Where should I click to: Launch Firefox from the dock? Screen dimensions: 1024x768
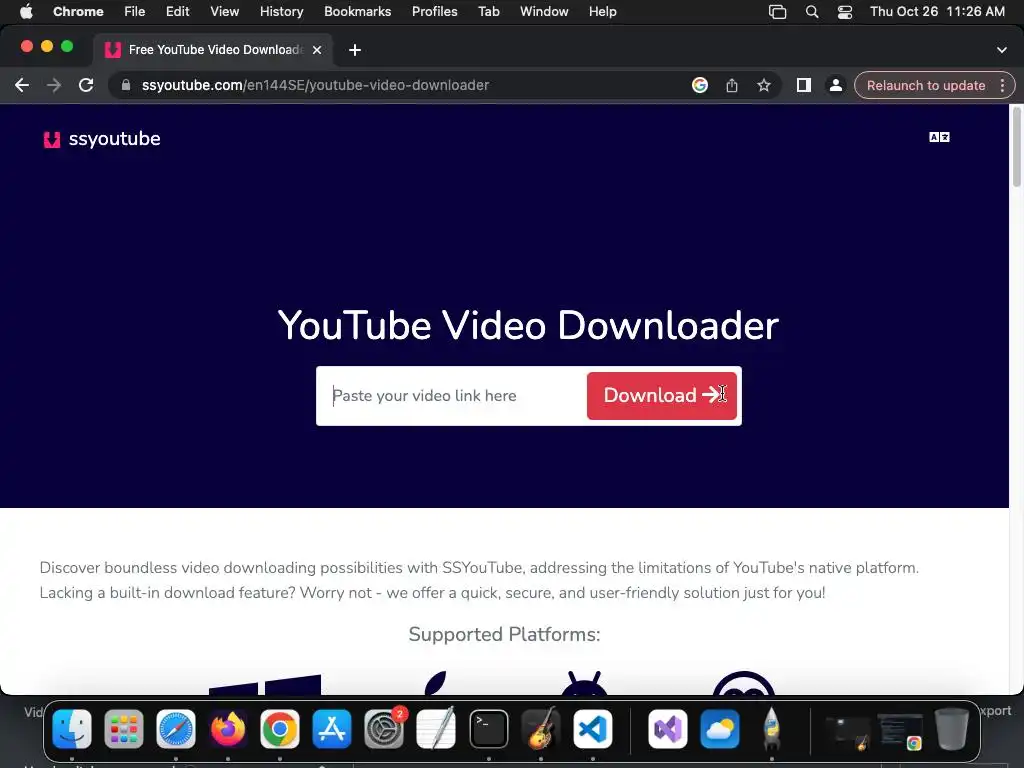coord(228,729)
